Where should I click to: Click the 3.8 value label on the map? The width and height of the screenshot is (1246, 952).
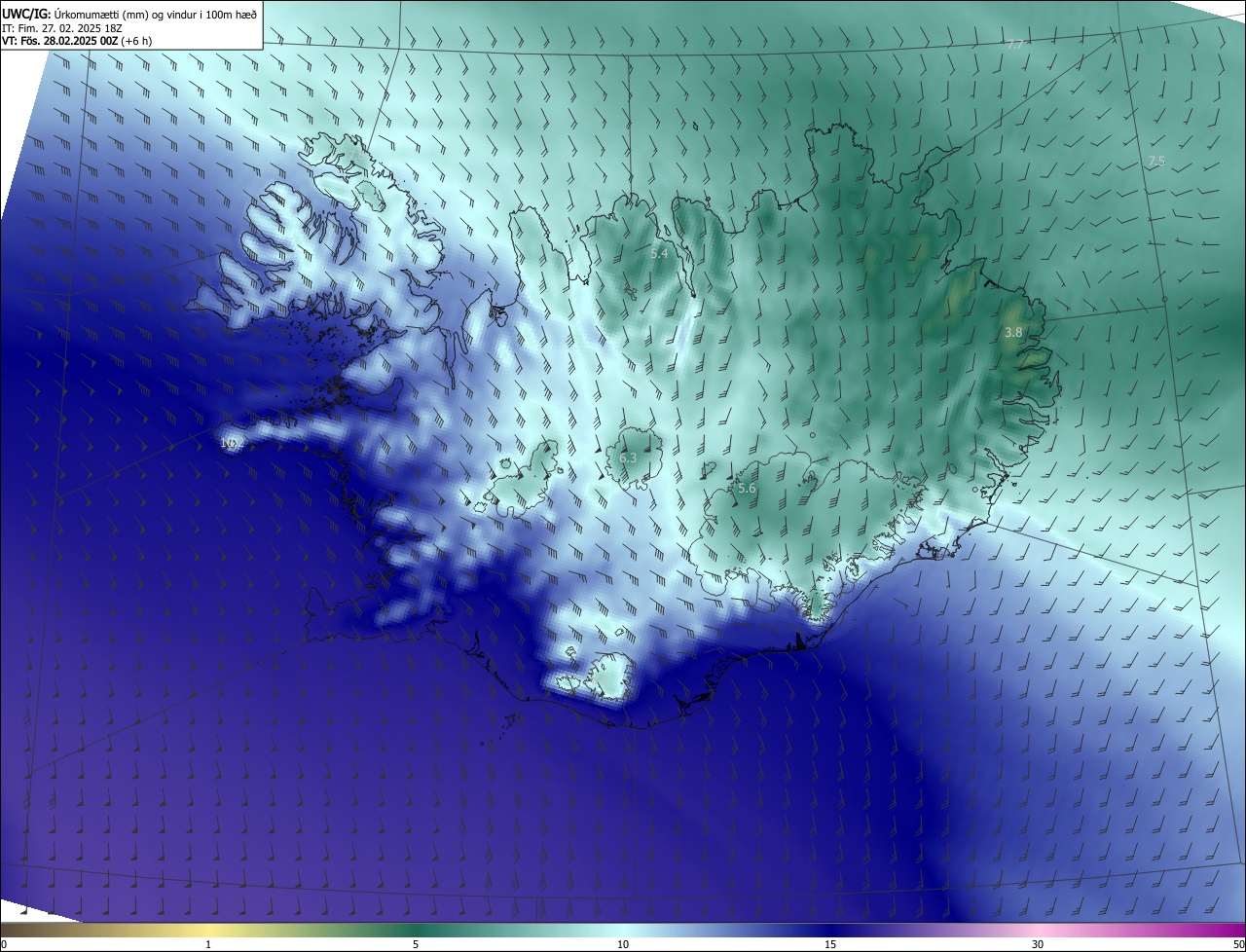tap(1013, 332)
